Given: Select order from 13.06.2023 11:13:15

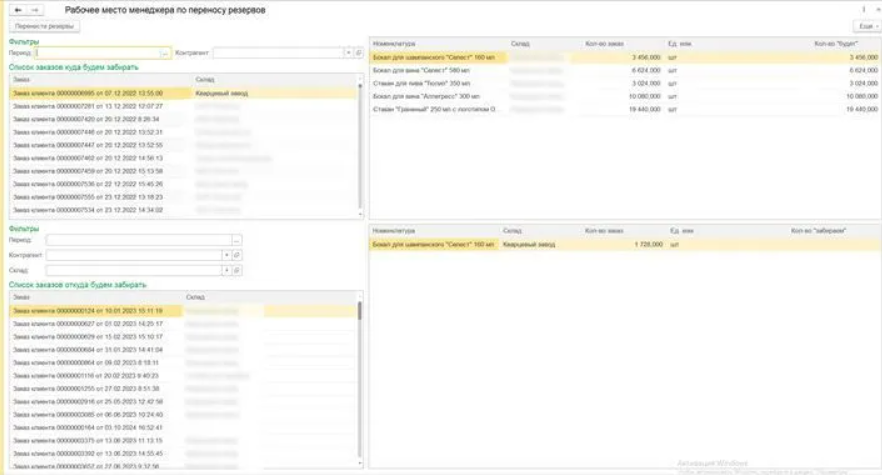Looking at the screenshot, I should 183,440.
